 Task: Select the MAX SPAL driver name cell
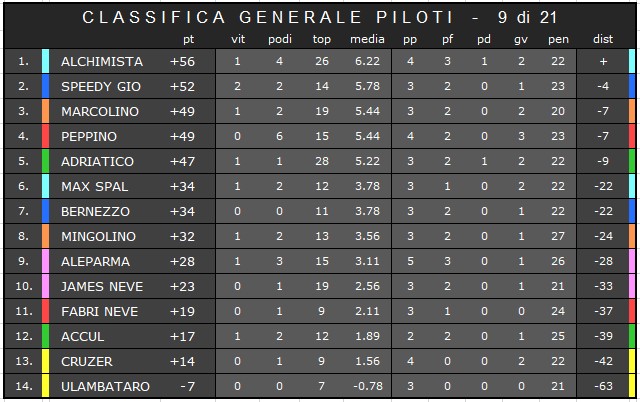(95, 187)
